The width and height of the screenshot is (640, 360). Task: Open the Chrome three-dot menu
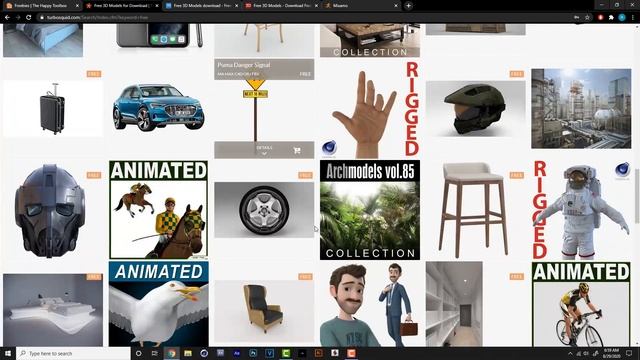point(633,18)
